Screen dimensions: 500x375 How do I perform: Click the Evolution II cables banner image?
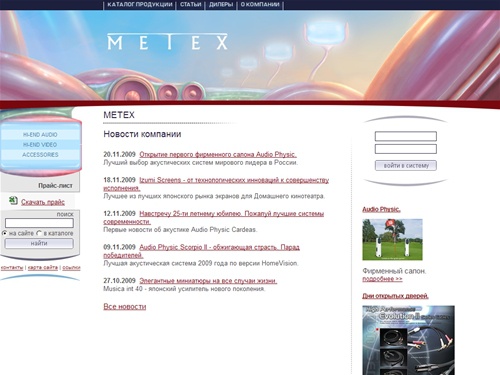coord(408,340)
